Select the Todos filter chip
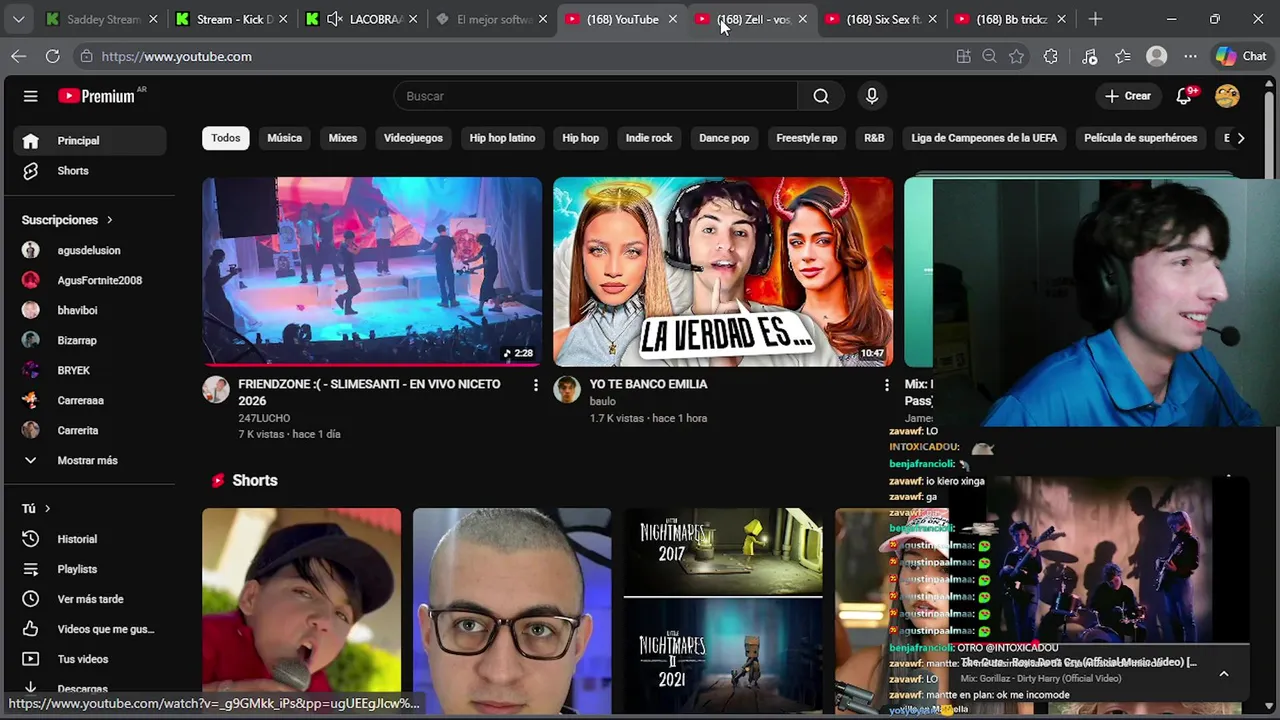This screenshot has height=720, width=1280. (x=225, y=138)
